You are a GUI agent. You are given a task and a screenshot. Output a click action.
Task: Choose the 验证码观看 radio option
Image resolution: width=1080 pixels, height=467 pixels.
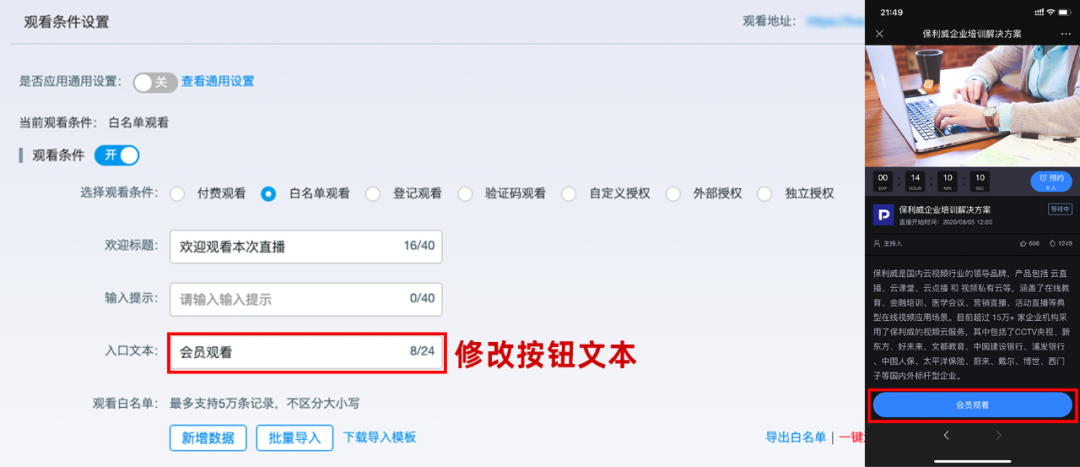(x=464, y=194)
